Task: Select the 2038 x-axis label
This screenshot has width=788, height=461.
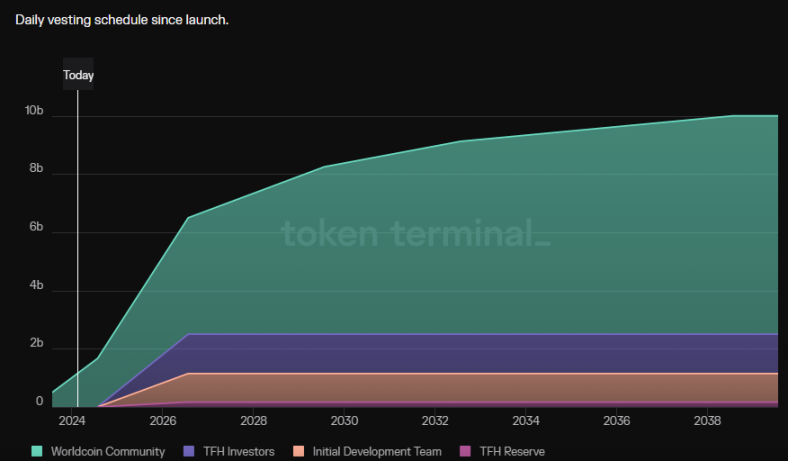Action: pyautogui.click(x=707, y=421)
